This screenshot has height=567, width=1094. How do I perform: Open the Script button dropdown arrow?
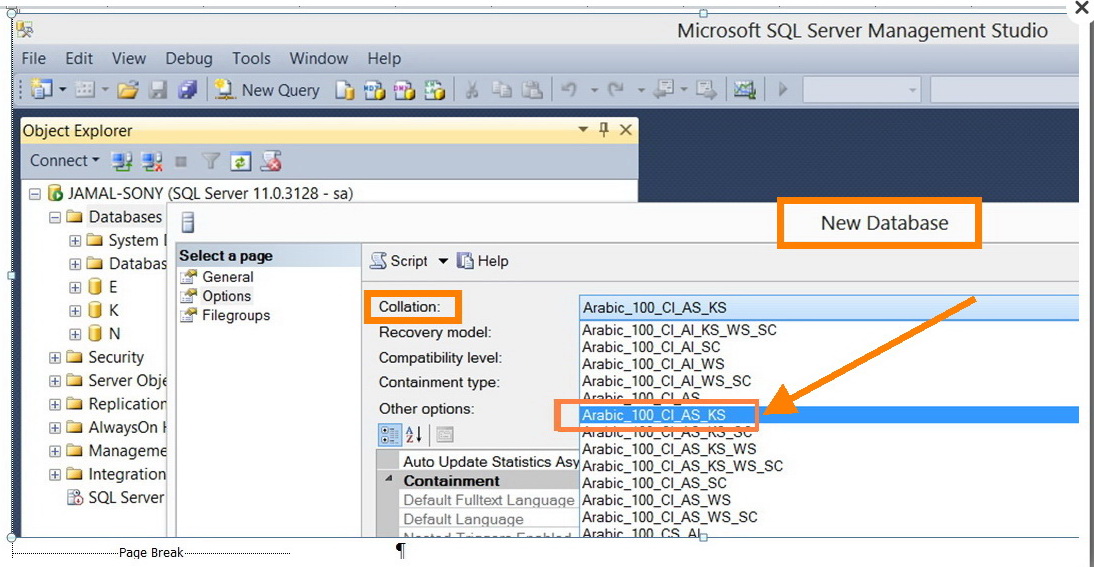coord(443,261)
